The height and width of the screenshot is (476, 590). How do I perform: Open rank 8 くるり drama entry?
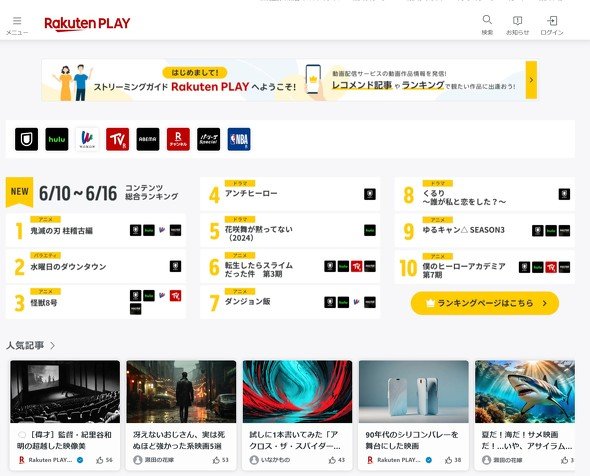(484, 194)
